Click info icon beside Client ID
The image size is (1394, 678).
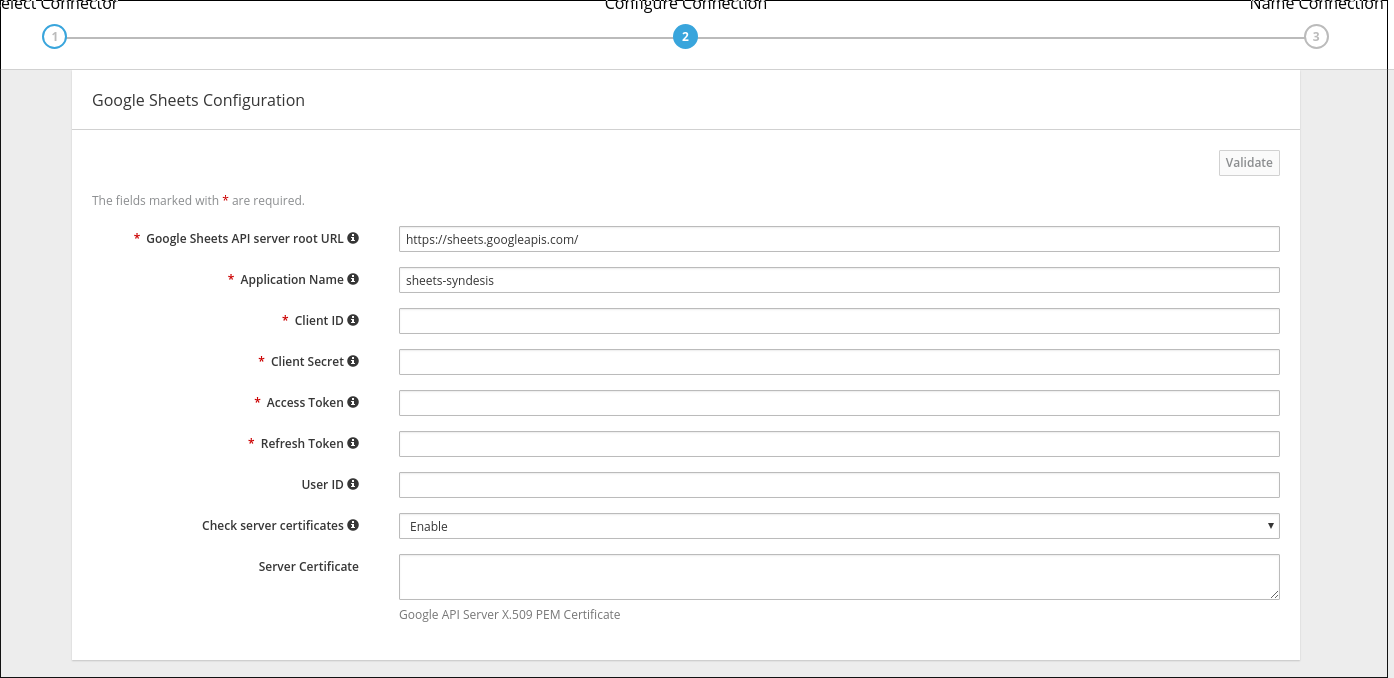[353, 320]
